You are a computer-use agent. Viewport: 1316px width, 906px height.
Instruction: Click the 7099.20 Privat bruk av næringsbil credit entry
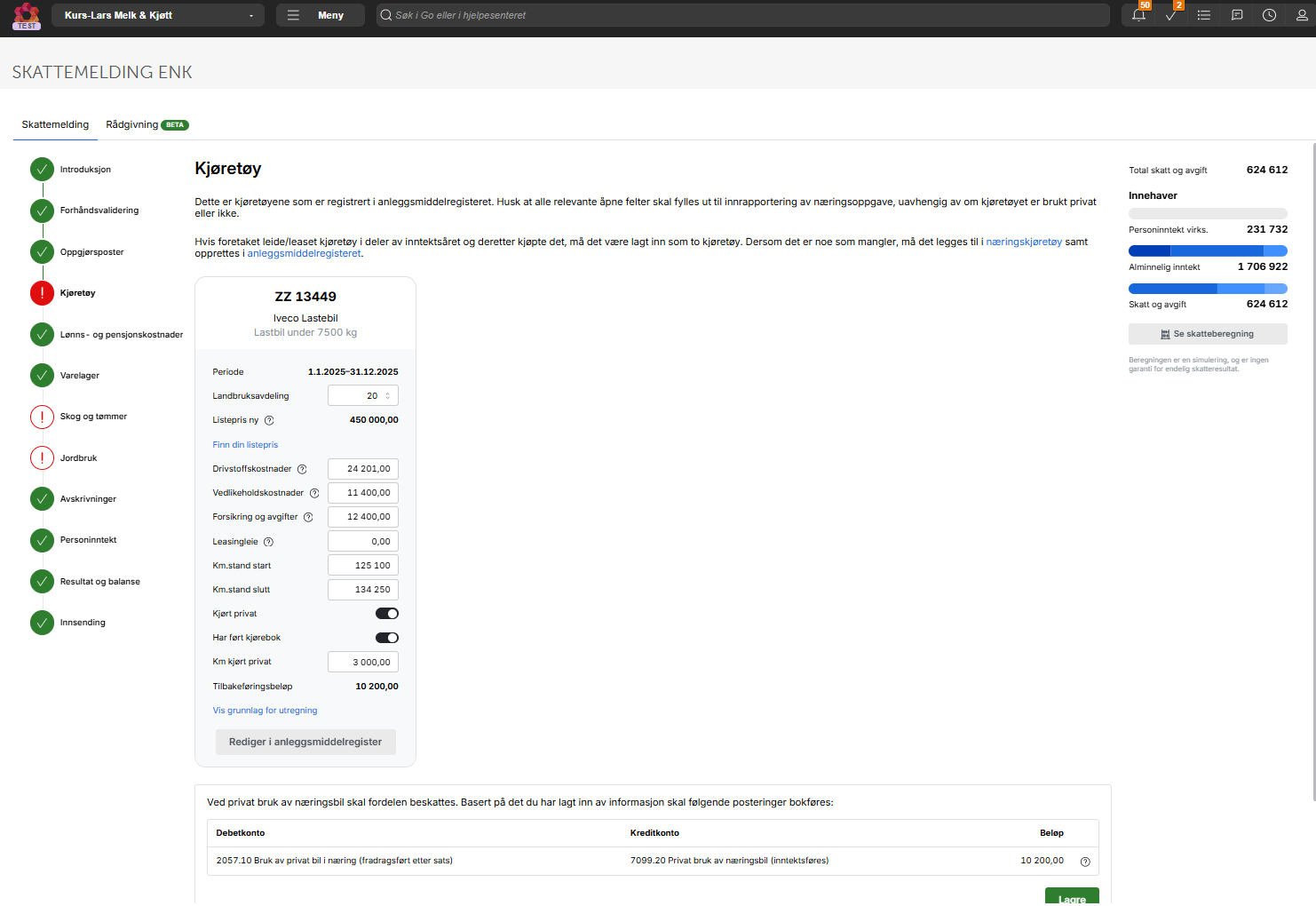coord(729,861)
